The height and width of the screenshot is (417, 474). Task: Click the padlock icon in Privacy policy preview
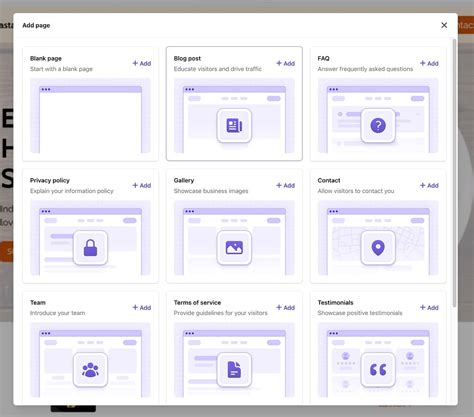tap(90, 248)
